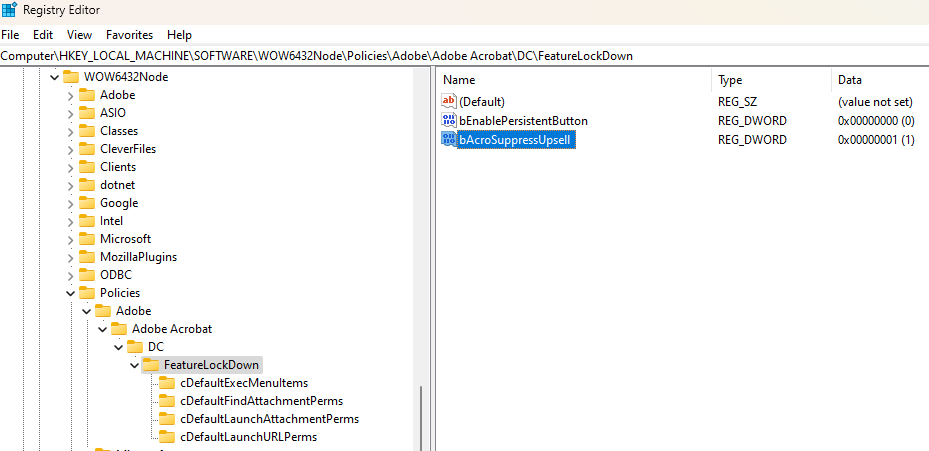929x451 pixels.
Task: Open the View menu
Action: (x=79, y=34)
